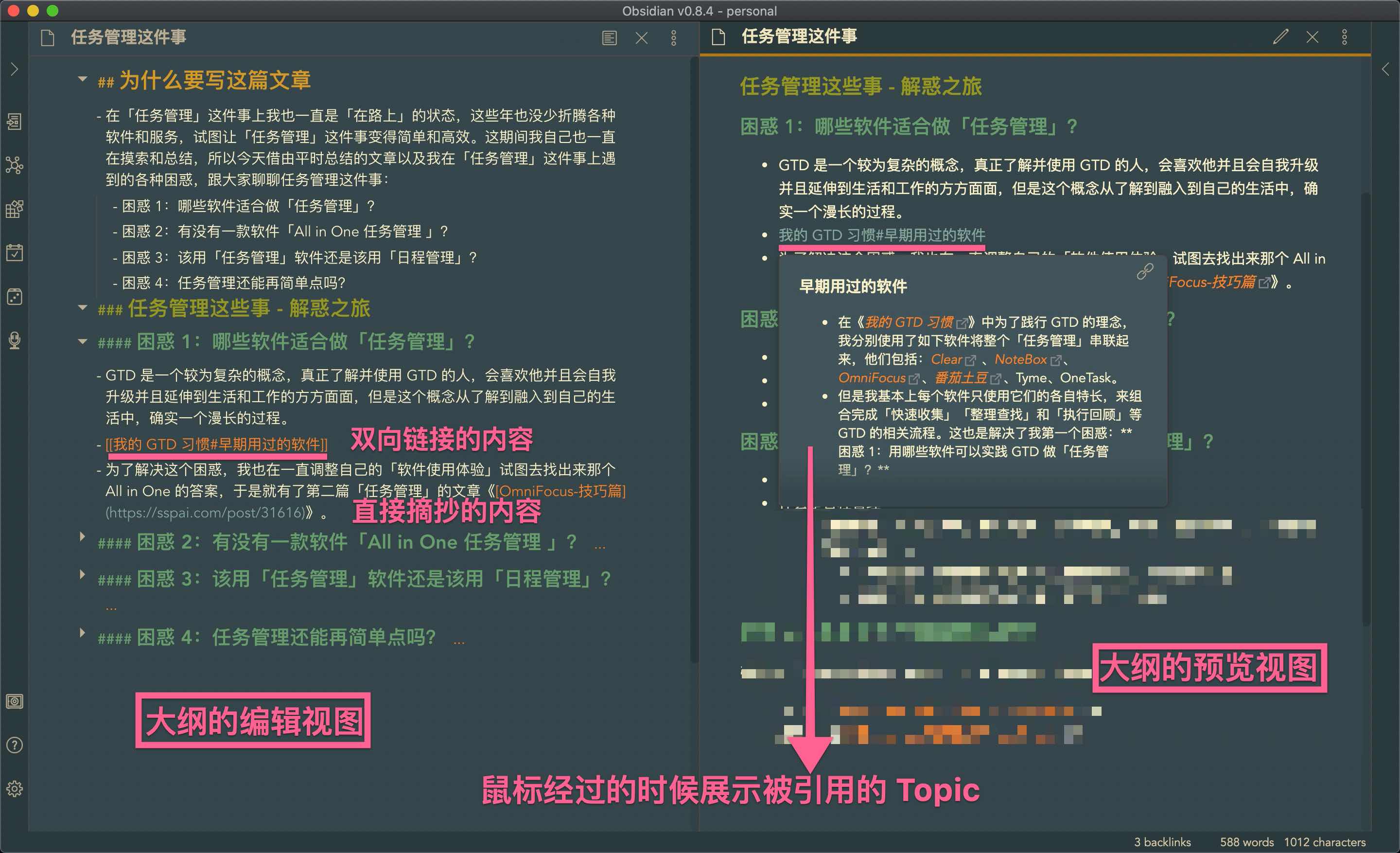Expand folded 困惑 3 heading in editor
The image size is (1400, 853).
83,574
